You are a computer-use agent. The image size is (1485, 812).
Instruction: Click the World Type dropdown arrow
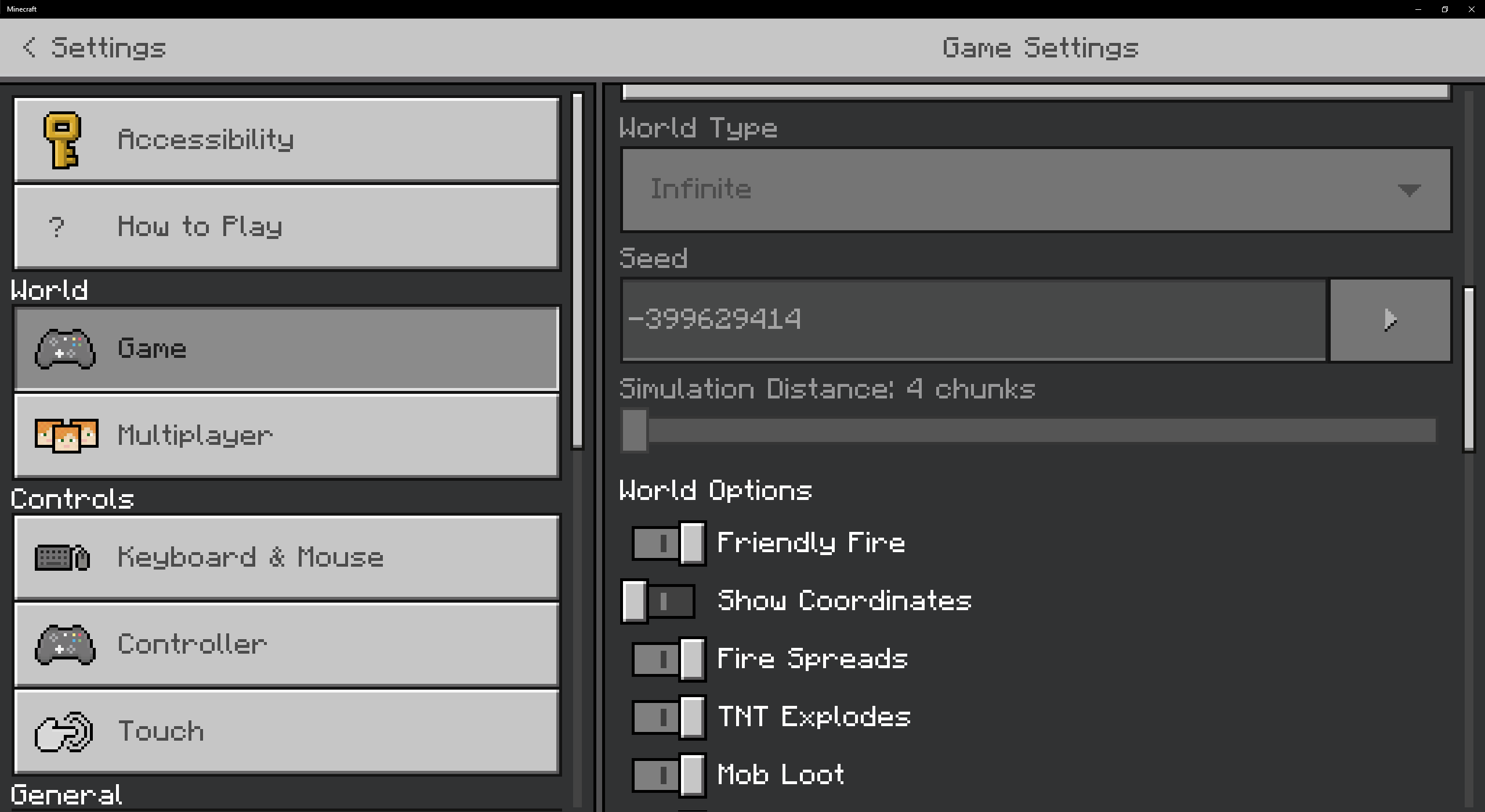(x=1408, y=190)
